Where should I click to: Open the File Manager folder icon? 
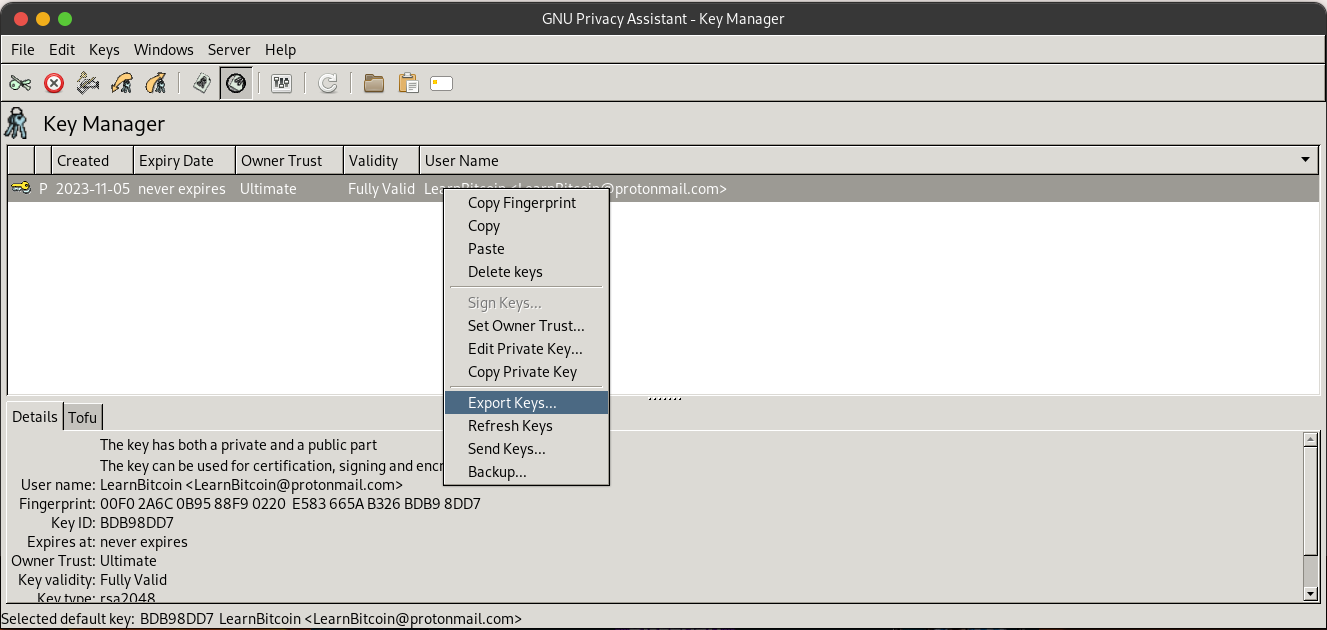374,83
